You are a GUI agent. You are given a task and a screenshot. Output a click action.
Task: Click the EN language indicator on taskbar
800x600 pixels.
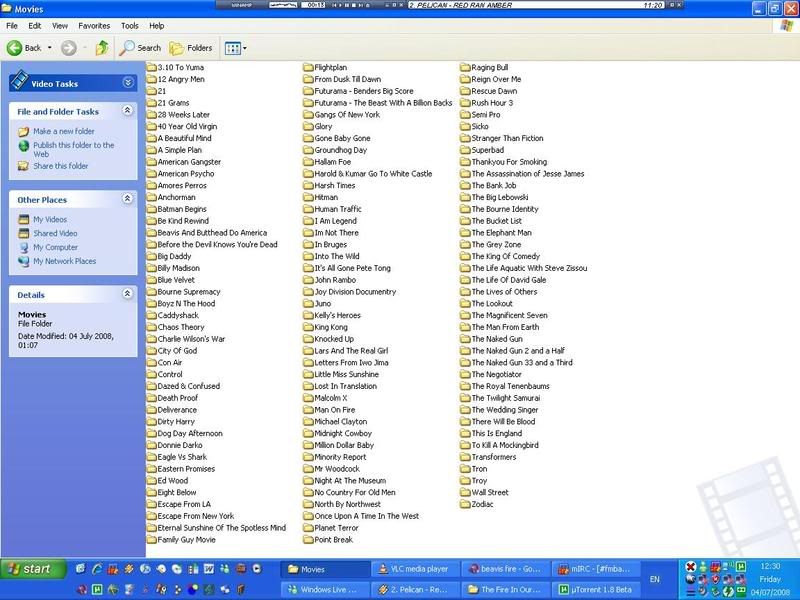point(655,580)
